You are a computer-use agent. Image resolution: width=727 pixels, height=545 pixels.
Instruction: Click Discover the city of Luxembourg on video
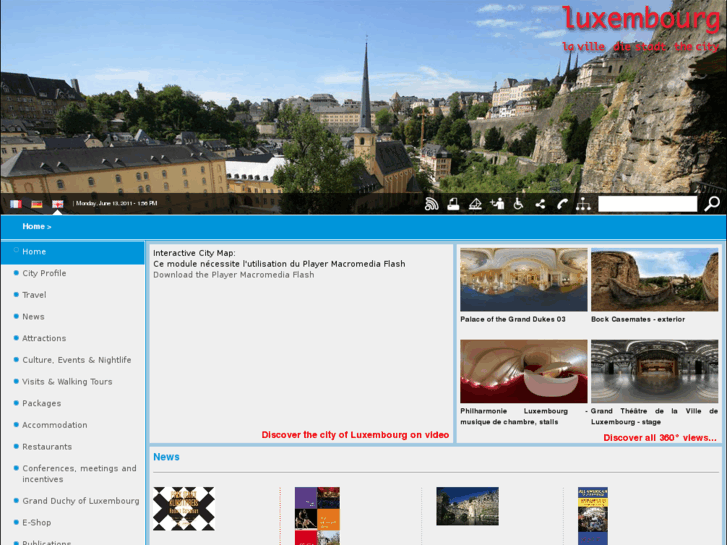(x=355, y=435)
